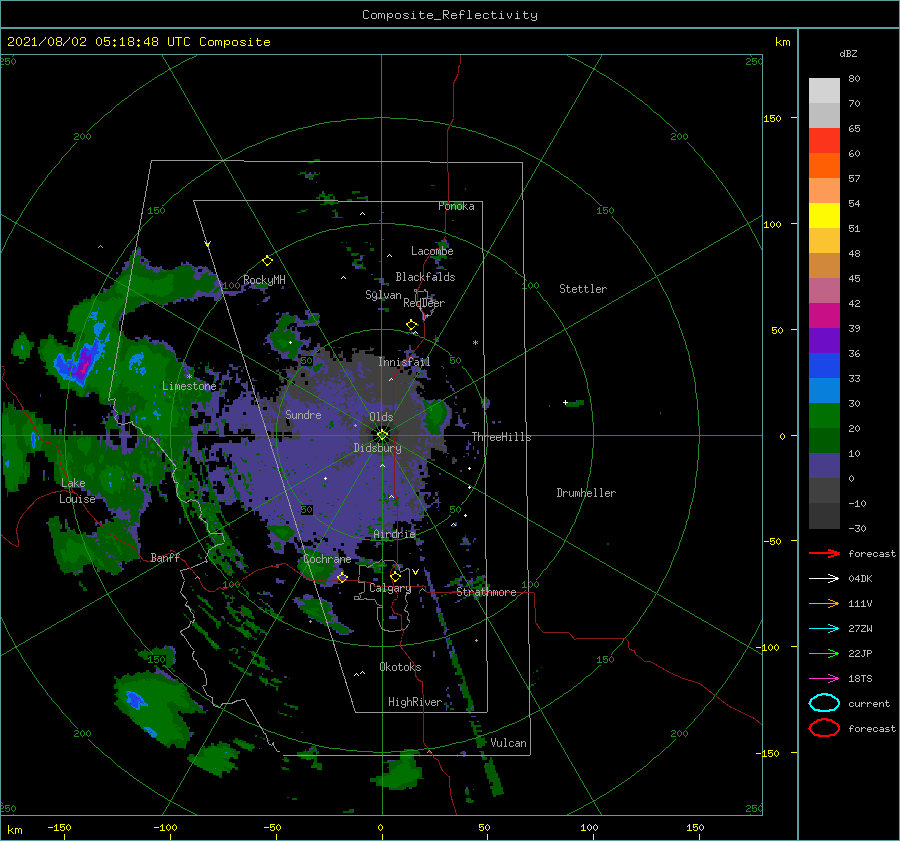Viewport: 900px width, 841px height.
Task: Click the Drumheller town label
Action: coord(586,493)
